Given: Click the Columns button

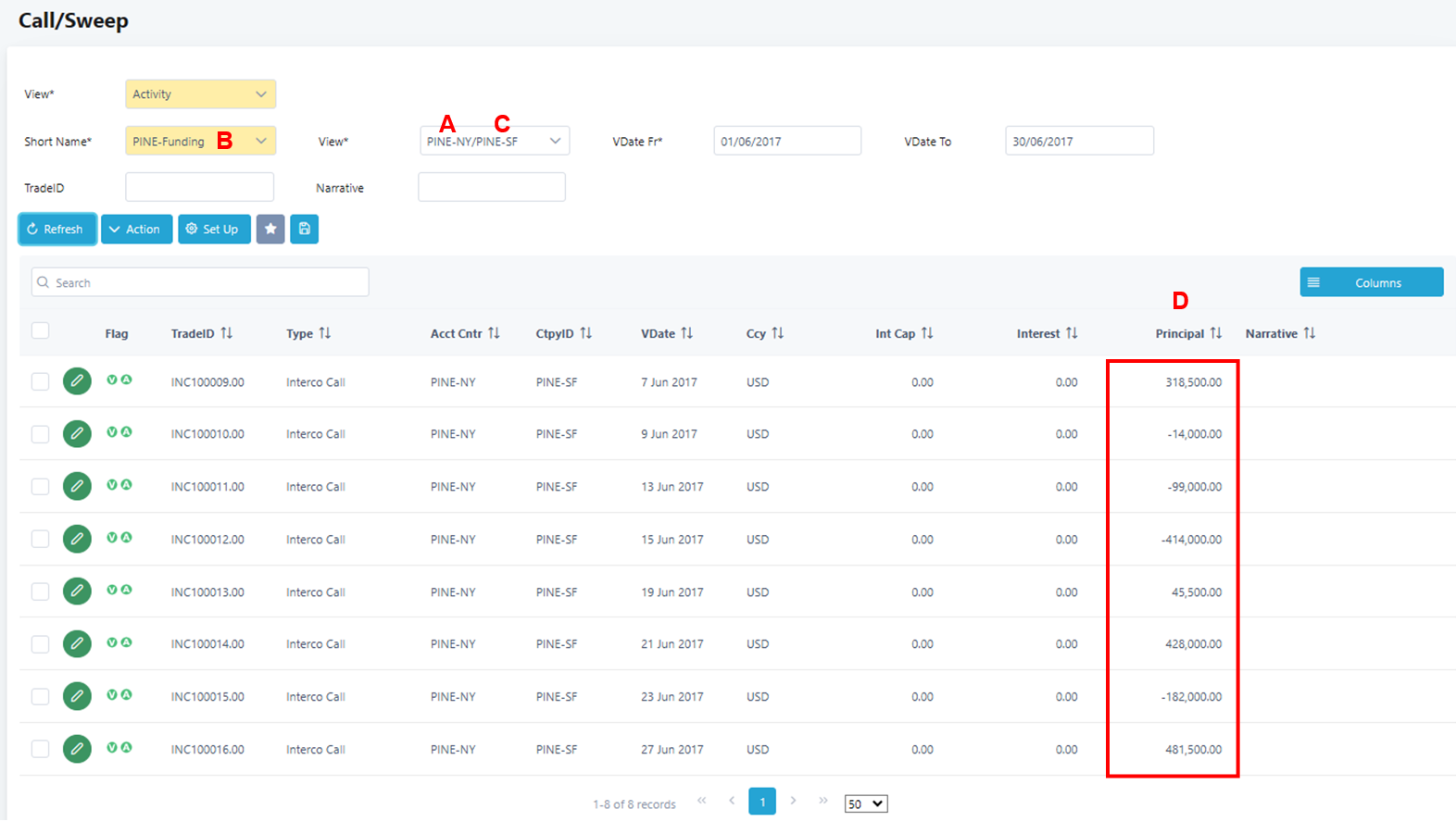Looking at the screenshot, I should click(1371, 282).
